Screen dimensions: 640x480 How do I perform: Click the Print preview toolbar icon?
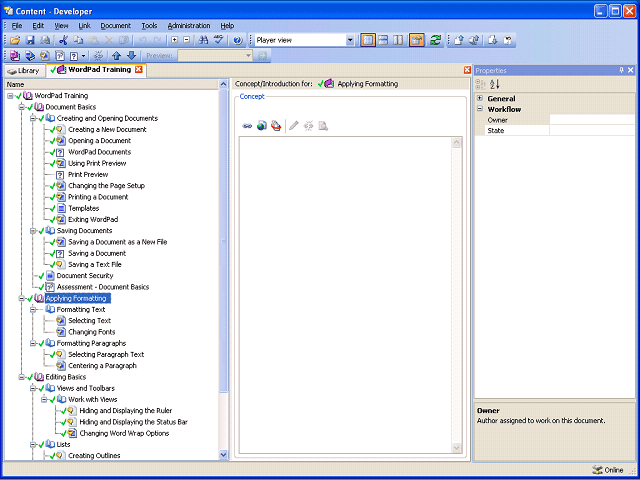(45, 40)
